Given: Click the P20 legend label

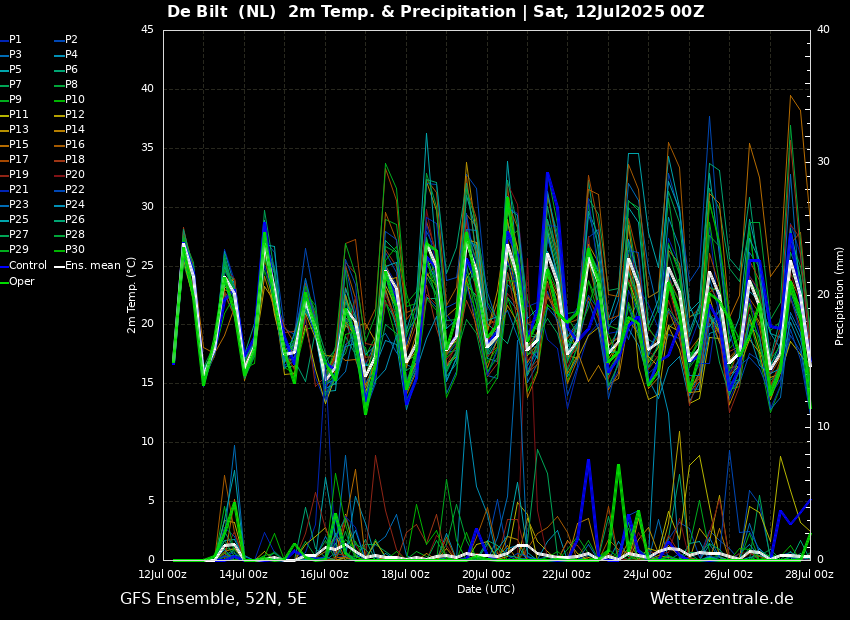Looking at the screenshot, I should click(x=74, y=175).
